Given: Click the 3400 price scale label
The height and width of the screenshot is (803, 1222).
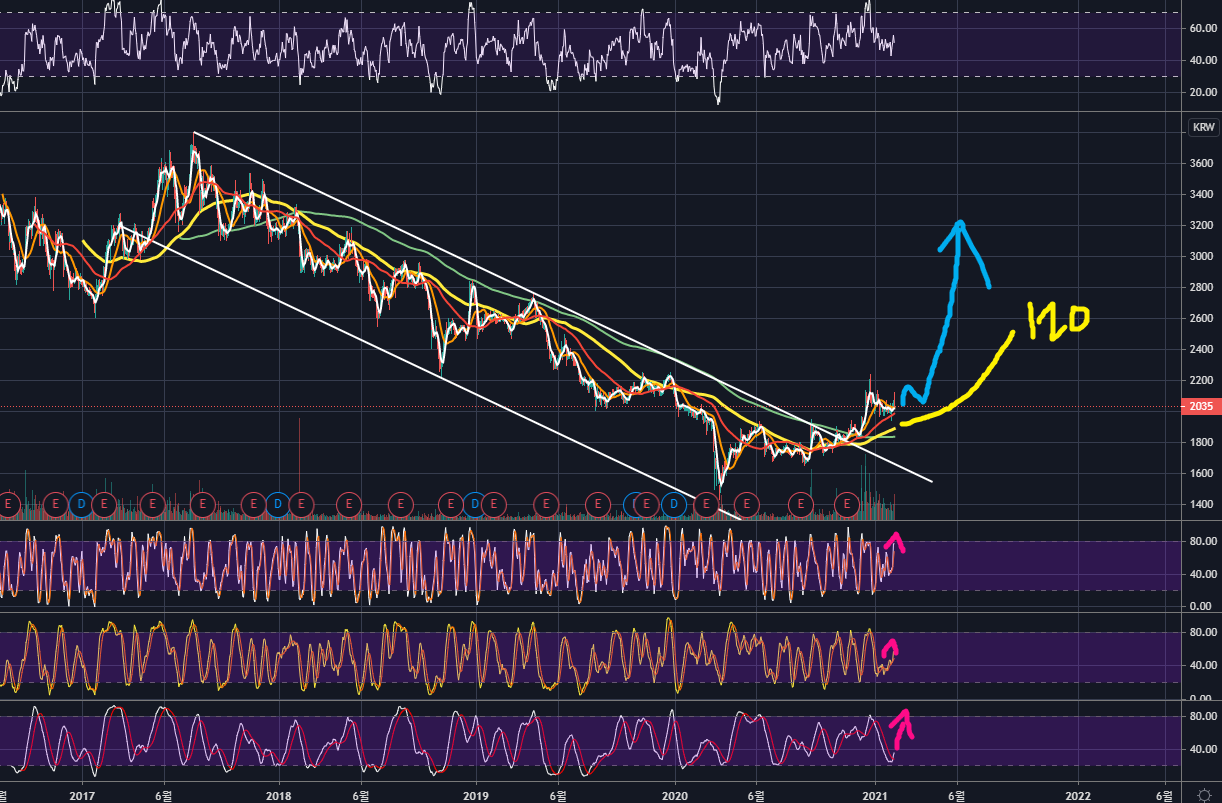Looking at the screenshot, I should pyautogui.click(x=1201, y=194).
